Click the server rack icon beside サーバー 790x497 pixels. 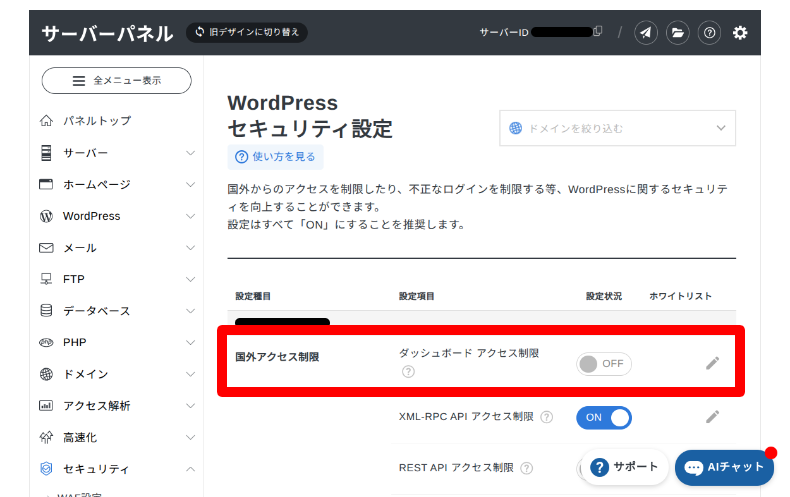pos(46,153)
